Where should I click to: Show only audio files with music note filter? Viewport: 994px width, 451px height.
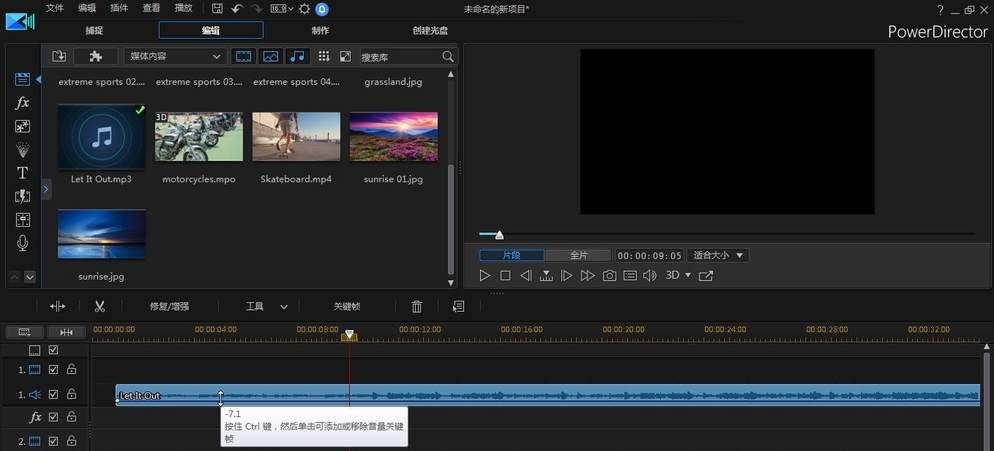pos(297,57)
